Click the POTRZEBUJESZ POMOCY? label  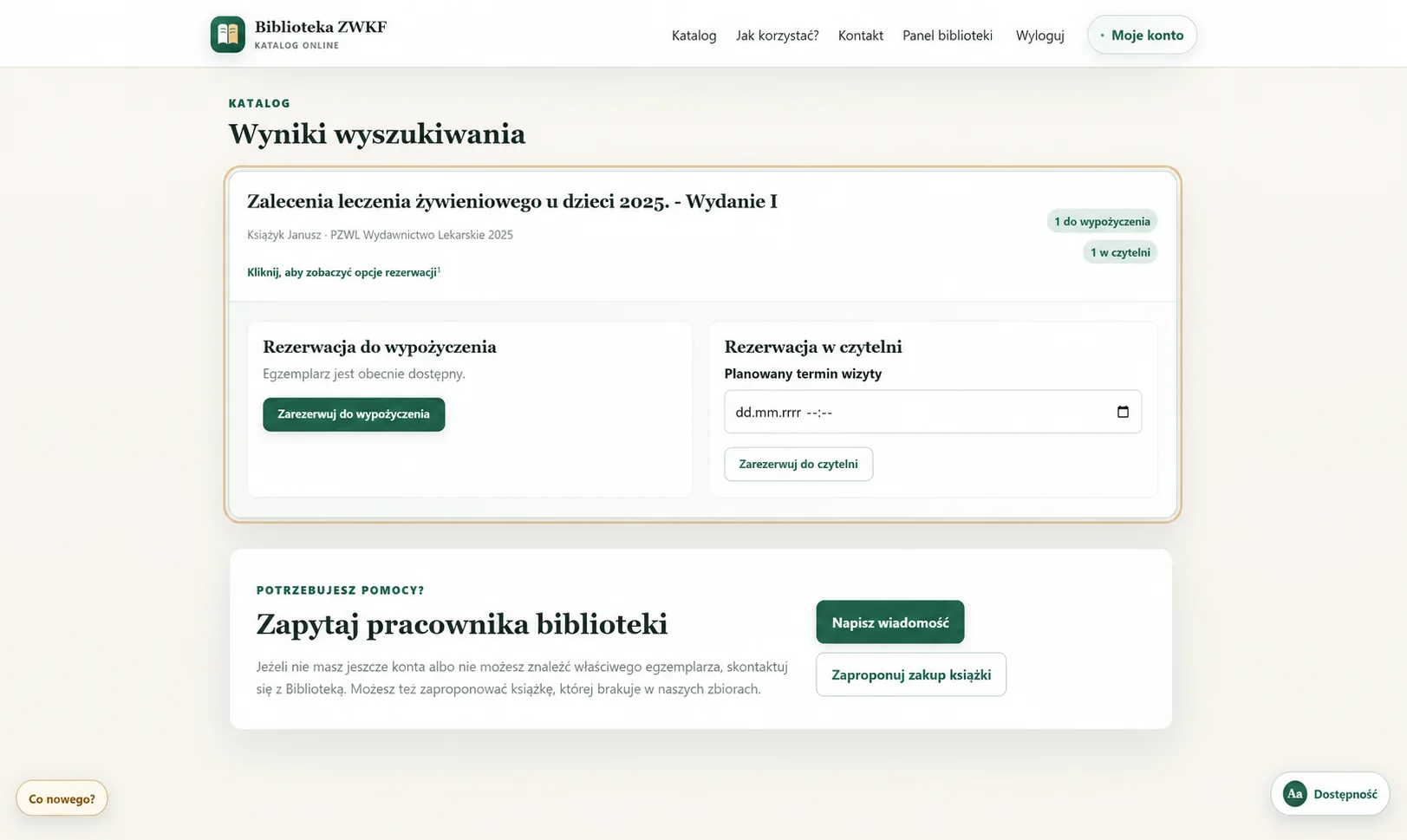pyautogui.click(x=340, y=590)
